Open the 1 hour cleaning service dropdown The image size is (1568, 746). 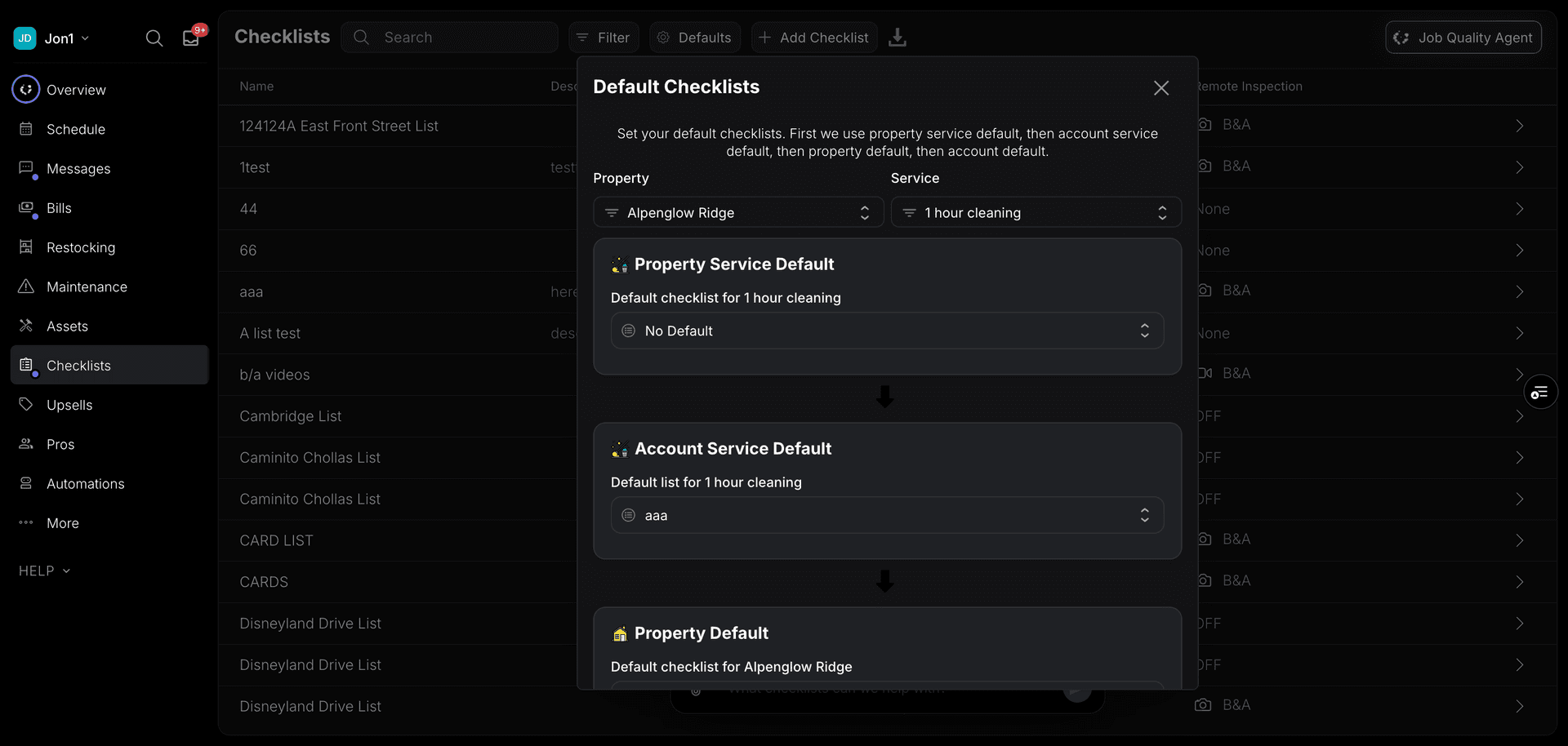pos(1035,212)
